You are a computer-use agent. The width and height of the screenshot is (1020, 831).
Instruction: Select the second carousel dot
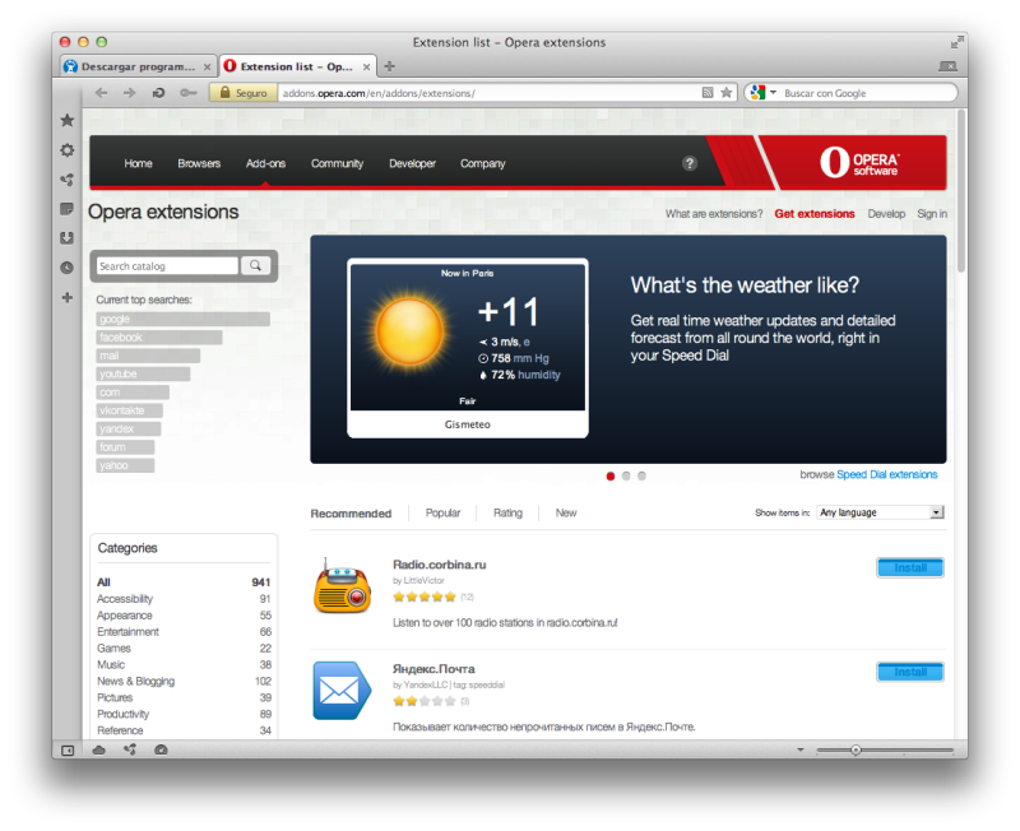626,476
